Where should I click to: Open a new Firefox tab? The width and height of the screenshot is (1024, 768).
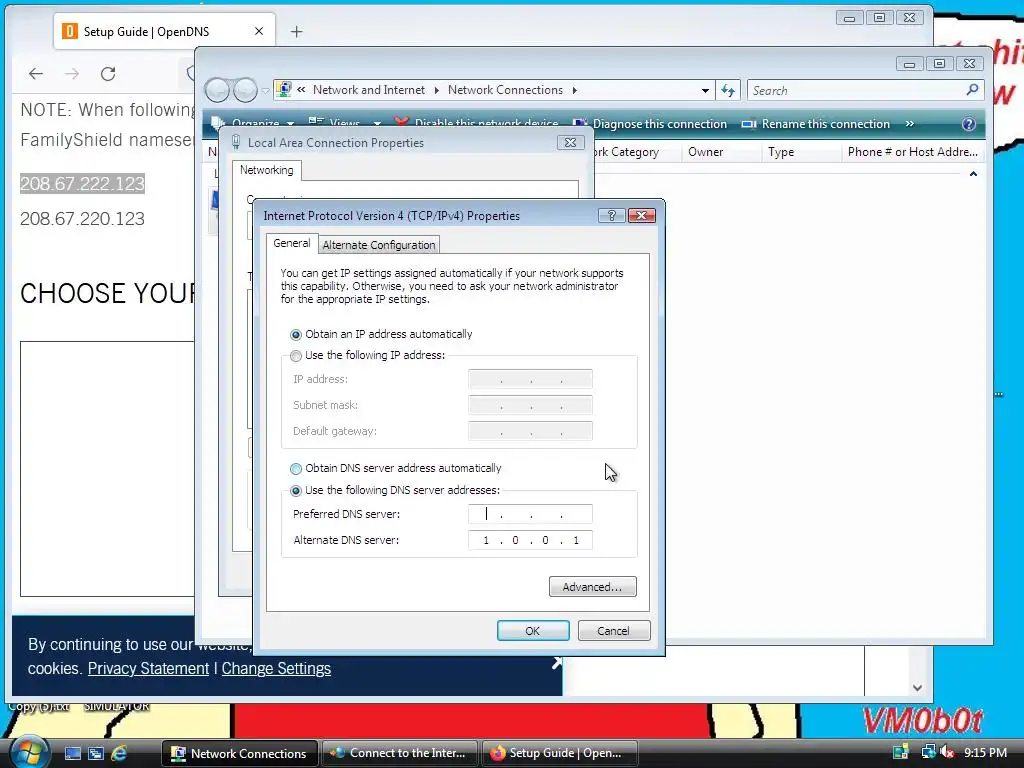click(x=296, y=31)
